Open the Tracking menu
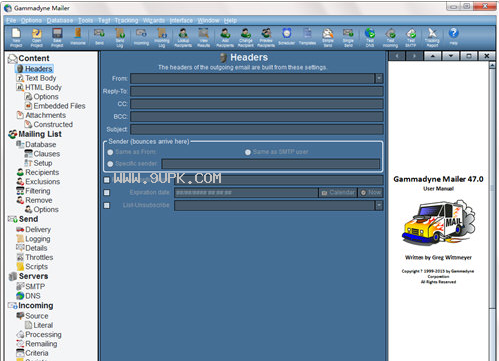This screenshot has height=361, width=499. [126, 21]
